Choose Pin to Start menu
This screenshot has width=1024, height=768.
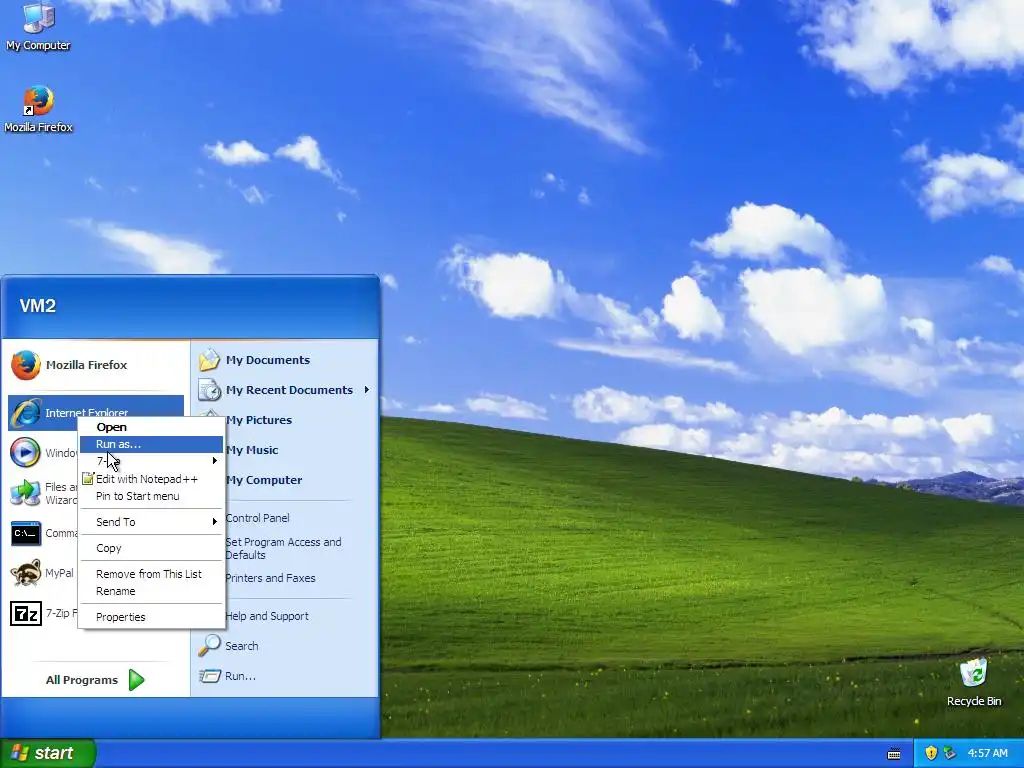click(152, 496)
